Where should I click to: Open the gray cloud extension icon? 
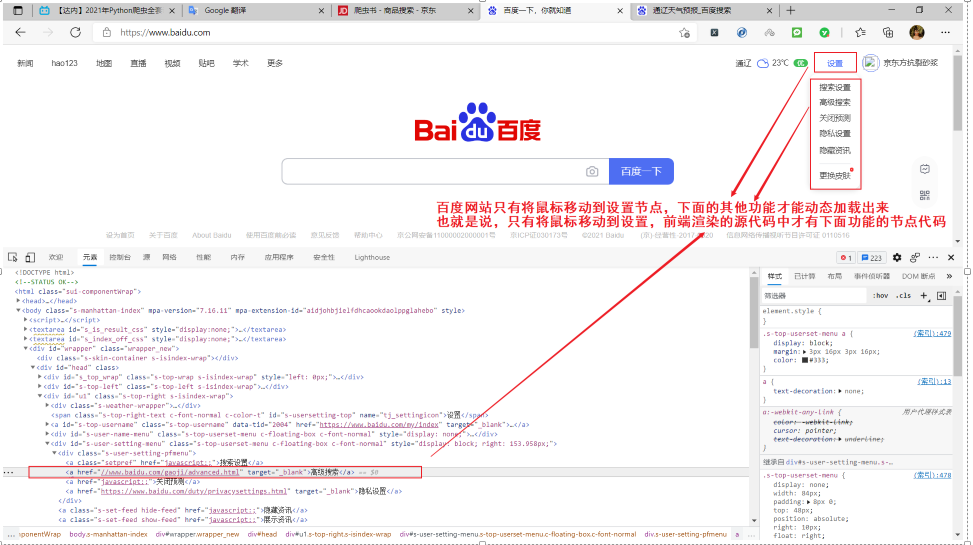coord(769,32)
